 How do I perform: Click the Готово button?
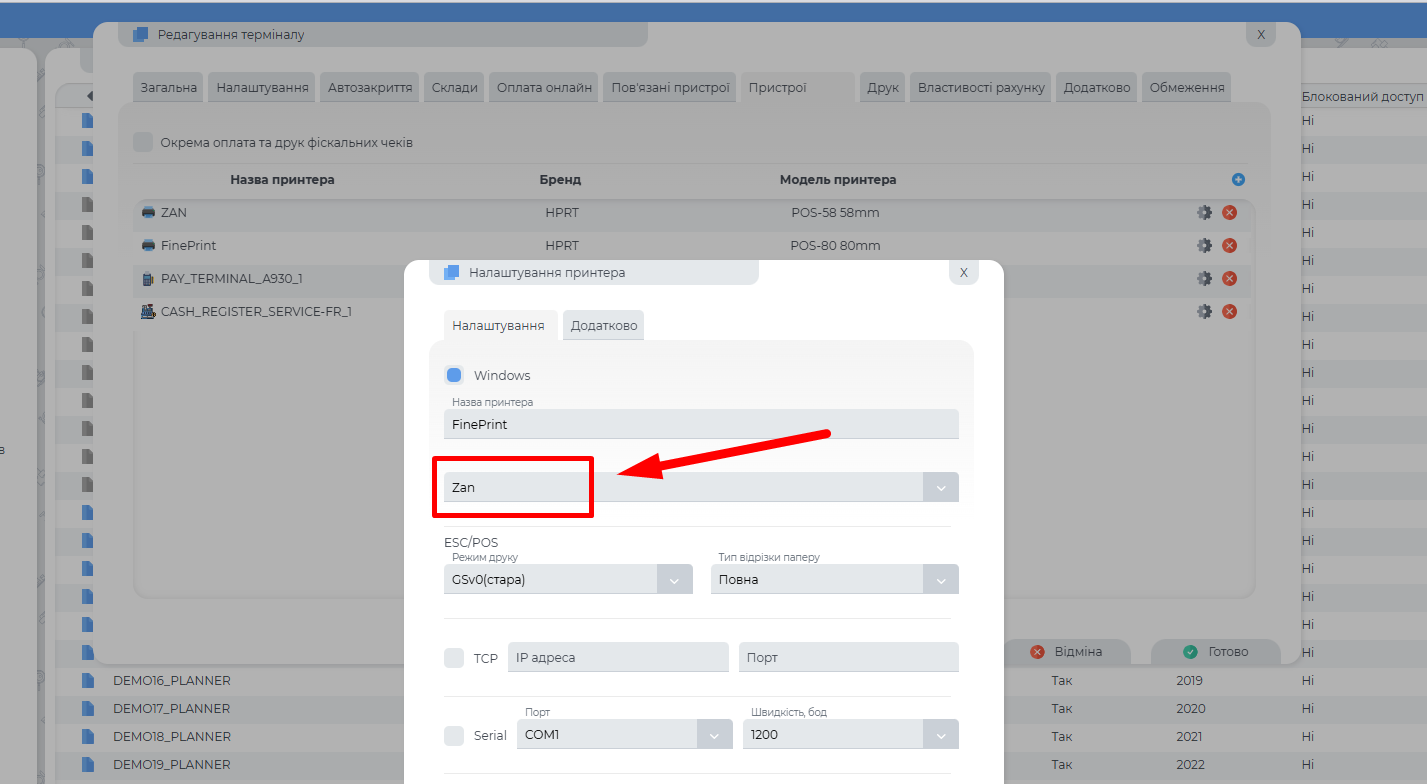(x=1216, y=652)
